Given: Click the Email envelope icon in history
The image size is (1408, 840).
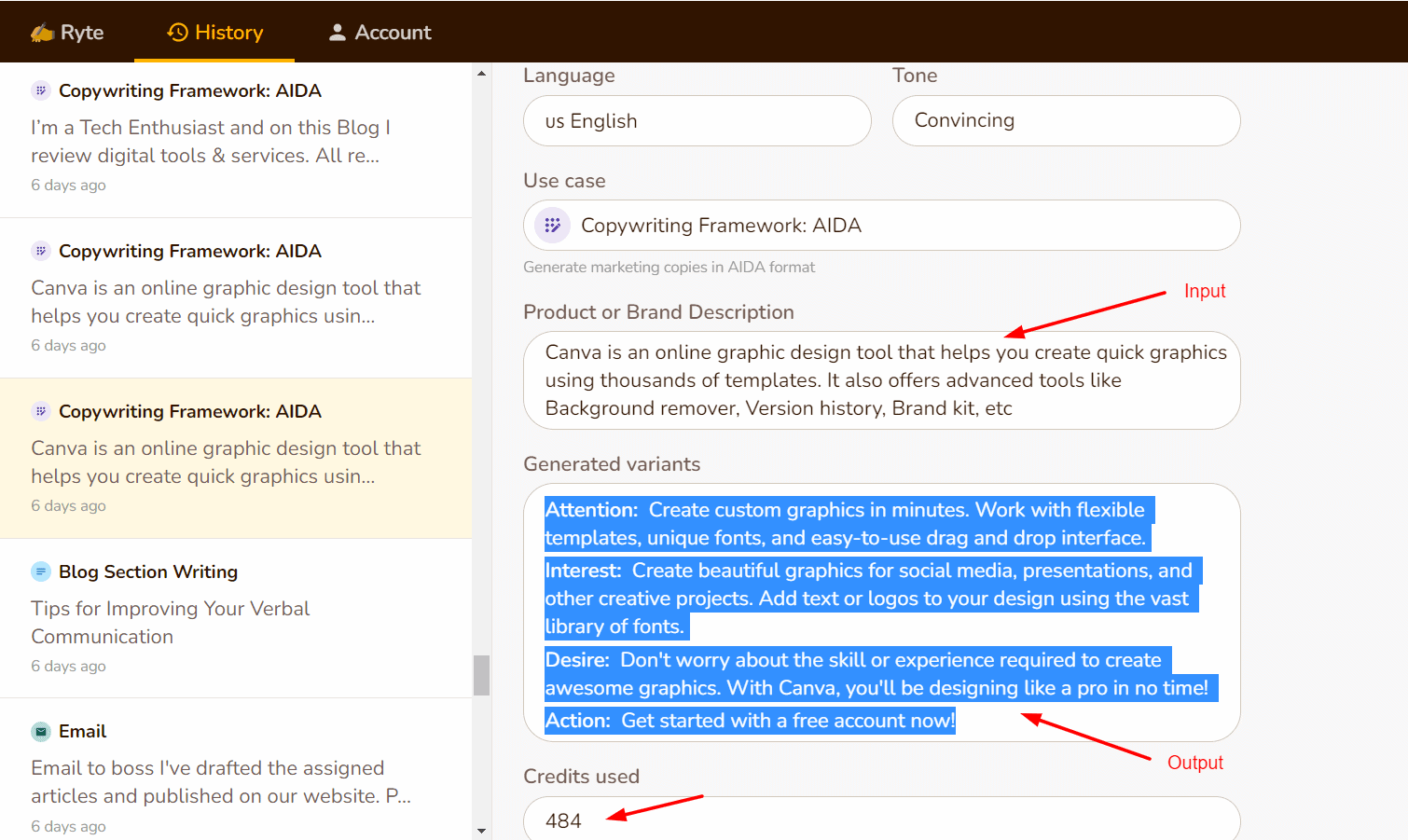Looking at the screenshot, I should click(x=41, y=732).
